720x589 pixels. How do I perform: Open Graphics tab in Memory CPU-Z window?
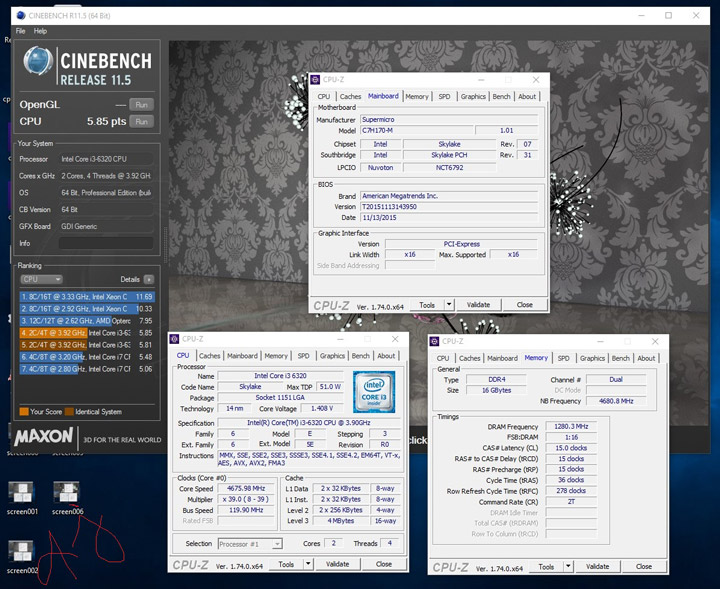[592, 358]
